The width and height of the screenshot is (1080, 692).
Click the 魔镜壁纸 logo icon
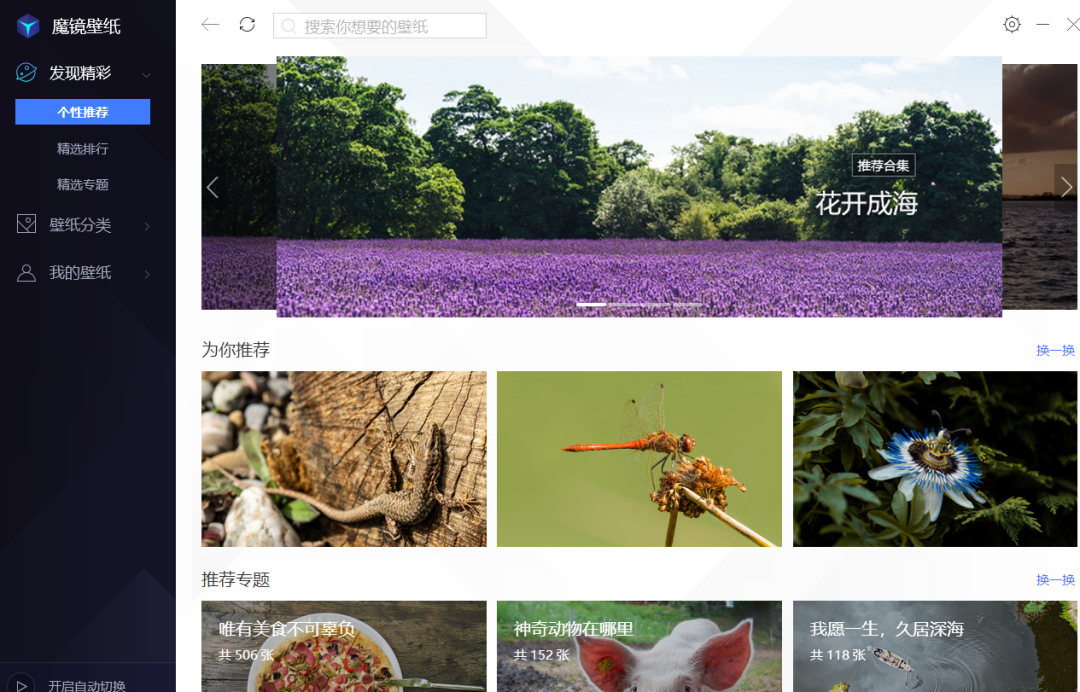click(x=28, y=26)
